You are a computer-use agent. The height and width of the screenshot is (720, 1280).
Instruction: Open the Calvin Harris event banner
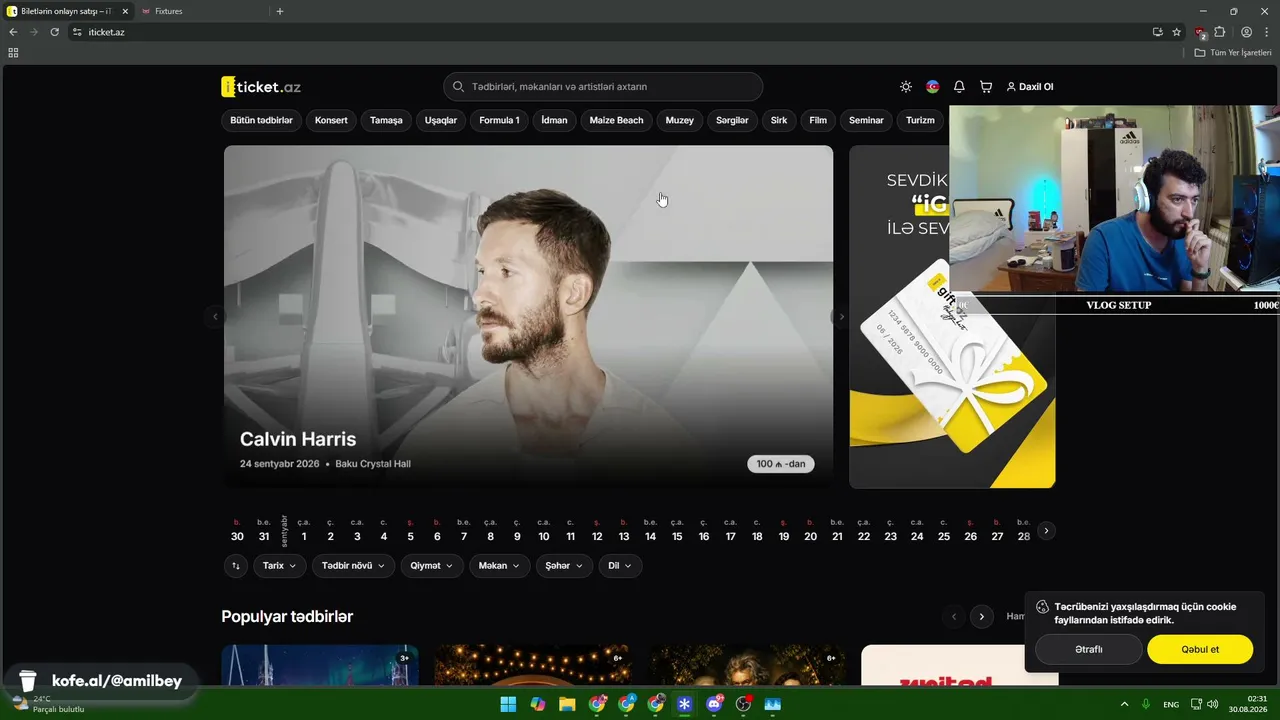coord(528,316)
